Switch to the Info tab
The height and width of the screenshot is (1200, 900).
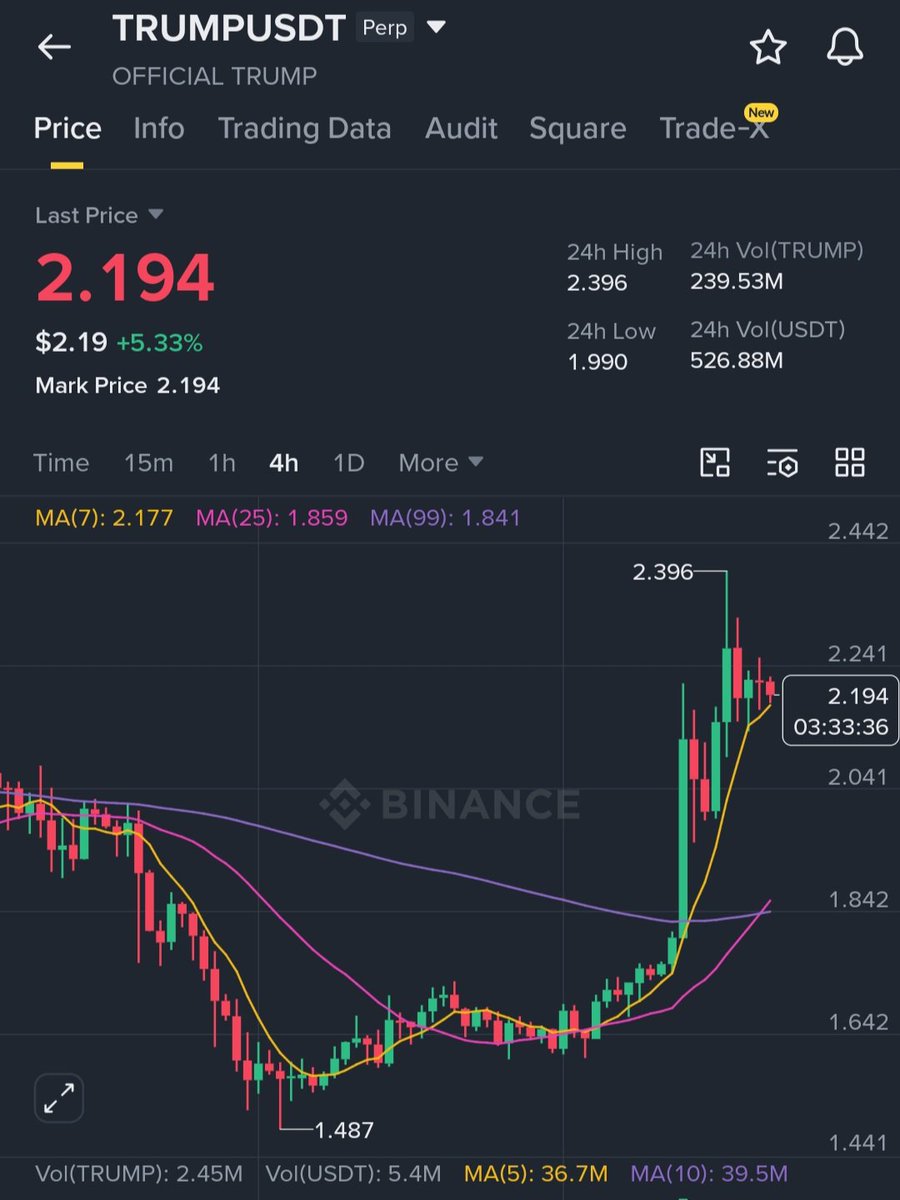[159, 128]
